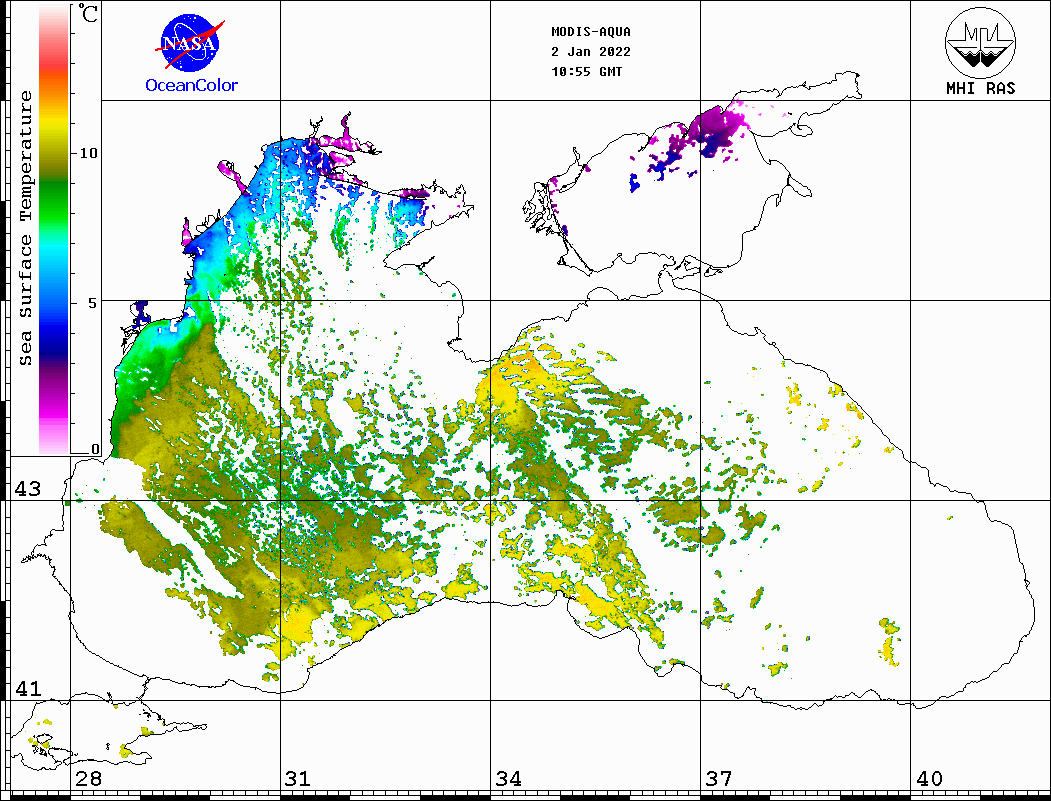Click the MHI RAS caption text
This screenshot has width=1051, height=801.
(x=981, y=88)
